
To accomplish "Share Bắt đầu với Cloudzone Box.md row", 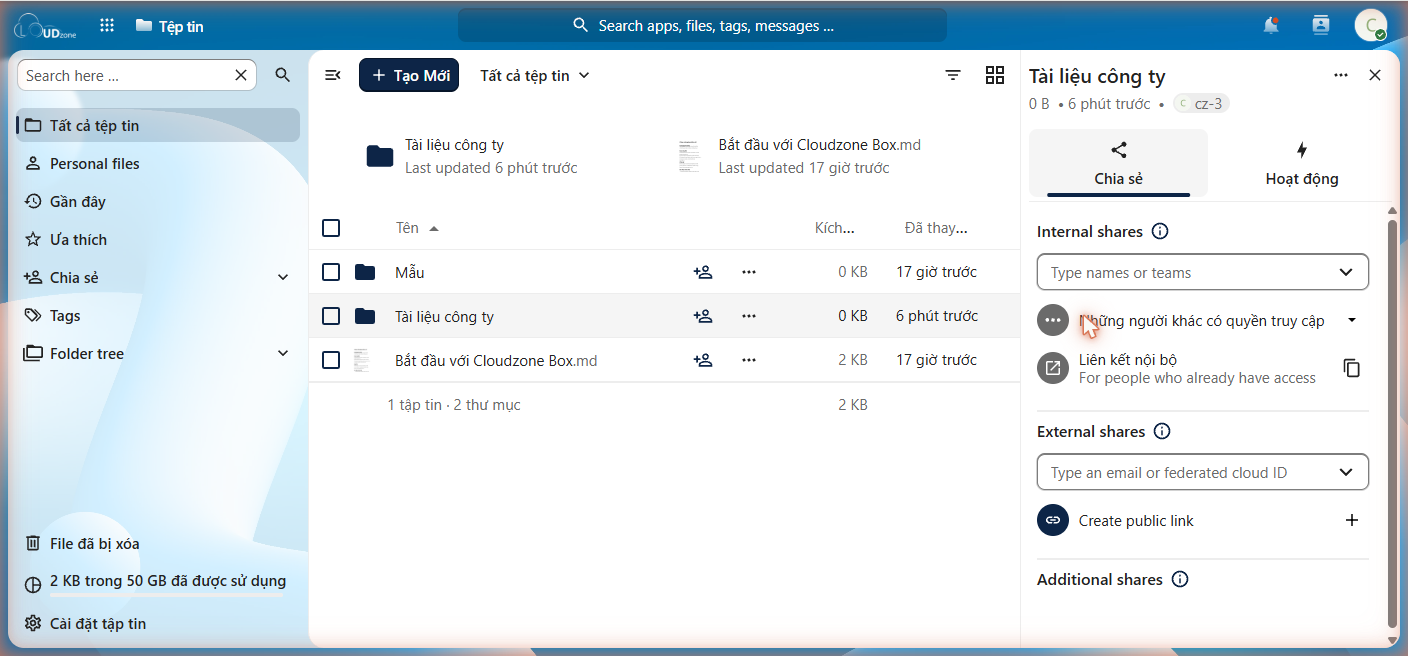I will [x=703, y=360].
